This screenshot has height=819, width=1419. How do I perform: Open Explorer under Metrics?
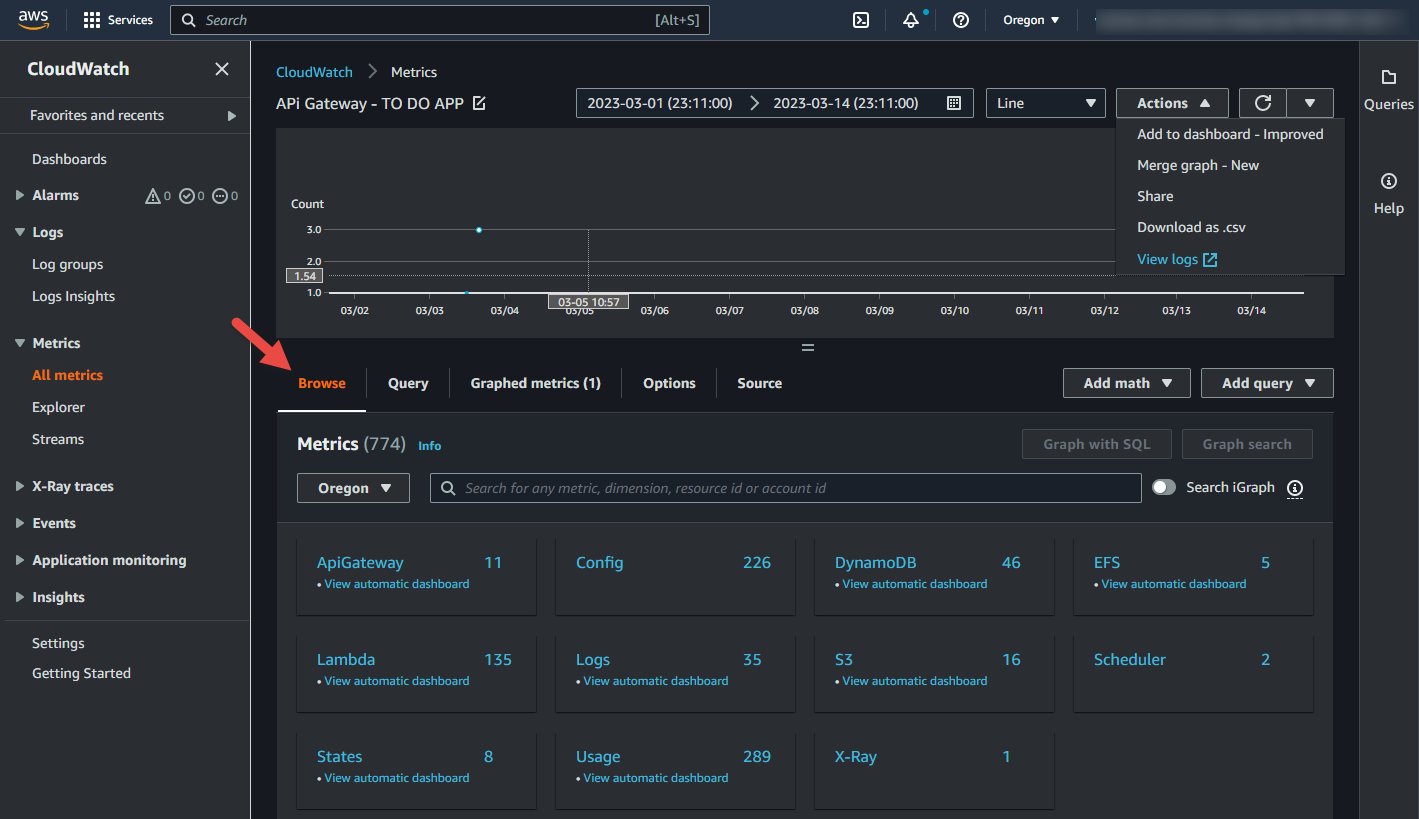tap(58, 407)
